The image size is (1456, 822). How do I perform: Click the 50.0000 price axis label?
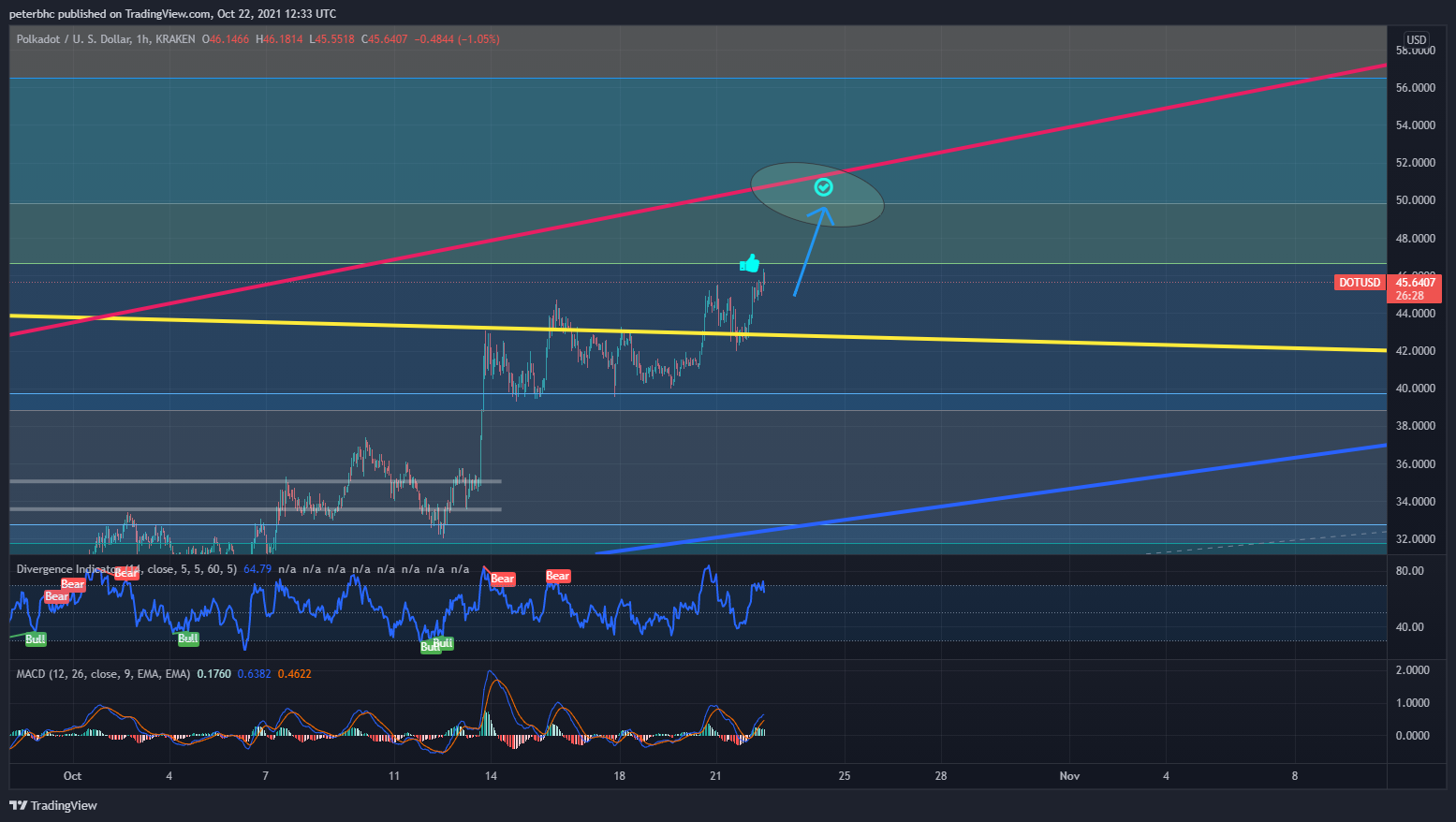click(1415, 200)
